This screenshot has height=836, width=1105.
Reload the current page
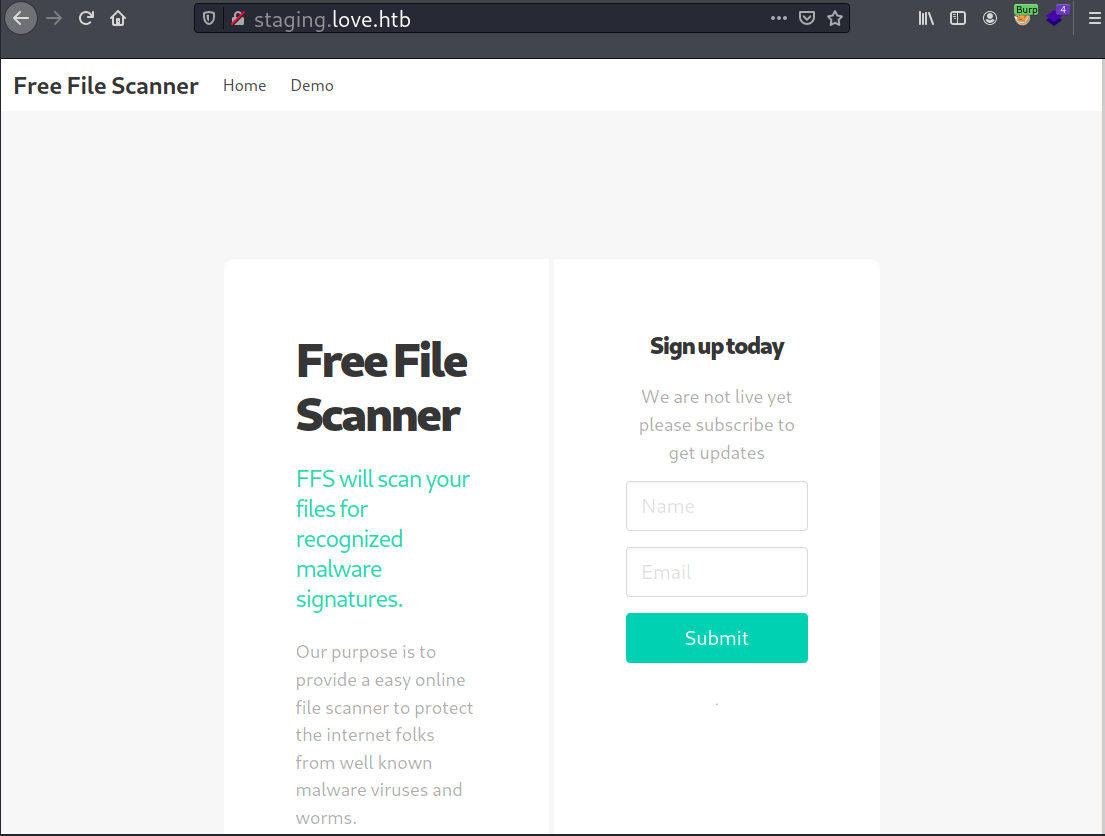click(x=86, y=18)
